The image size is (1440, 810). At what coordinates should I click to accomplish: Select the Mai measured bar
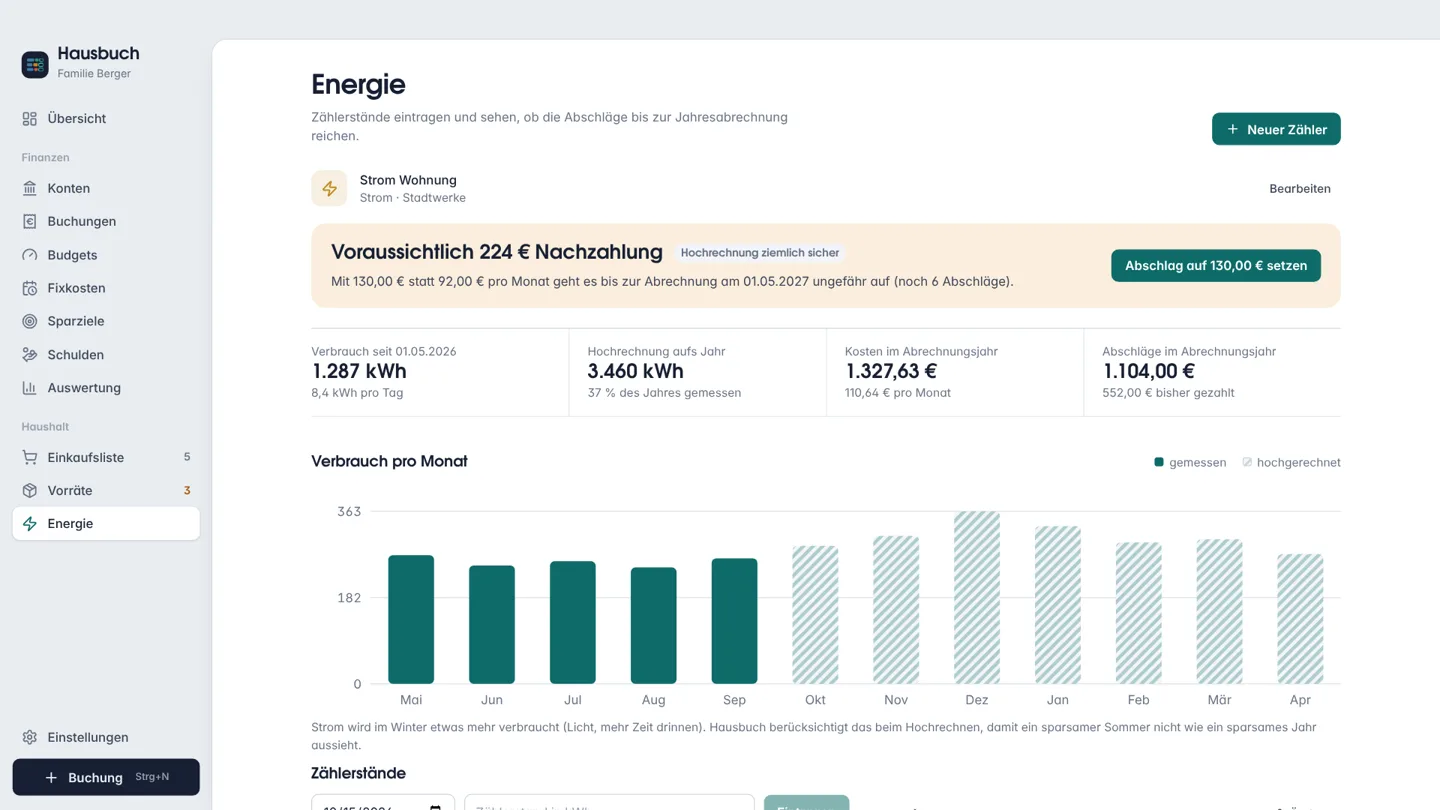coord(411,619)
